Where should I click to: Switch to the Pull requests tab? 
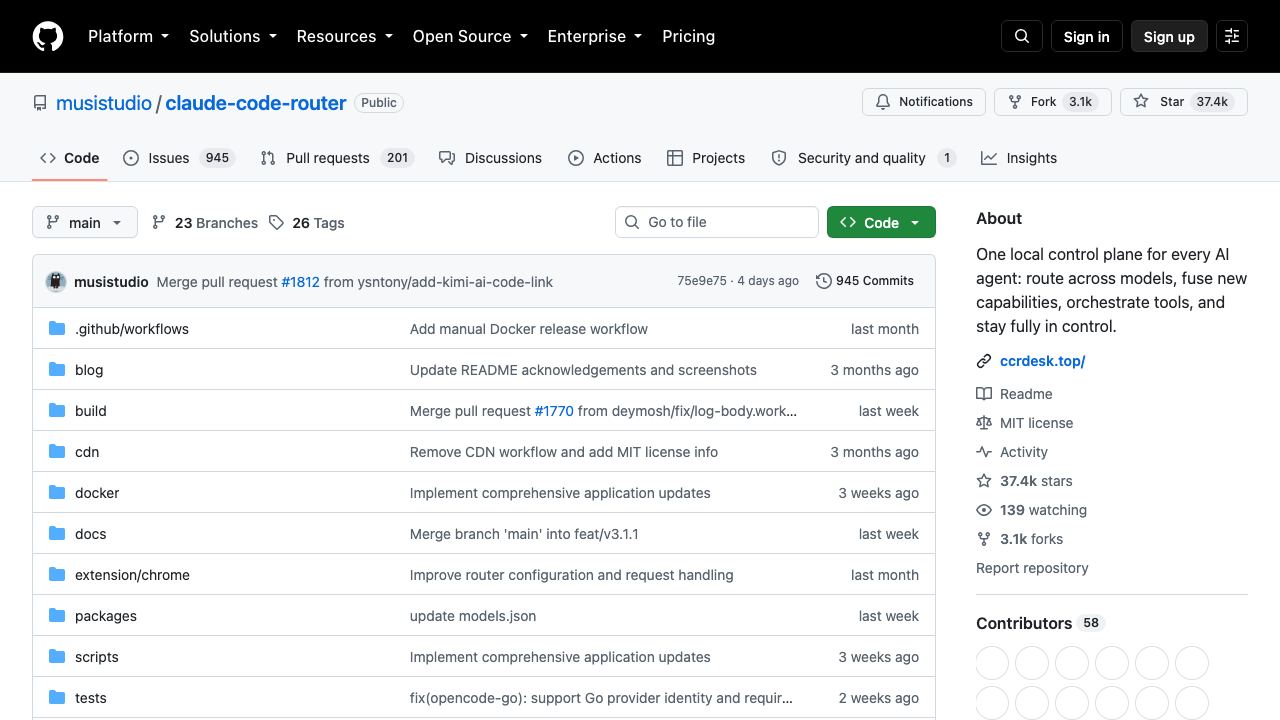(x=336, y=158)
